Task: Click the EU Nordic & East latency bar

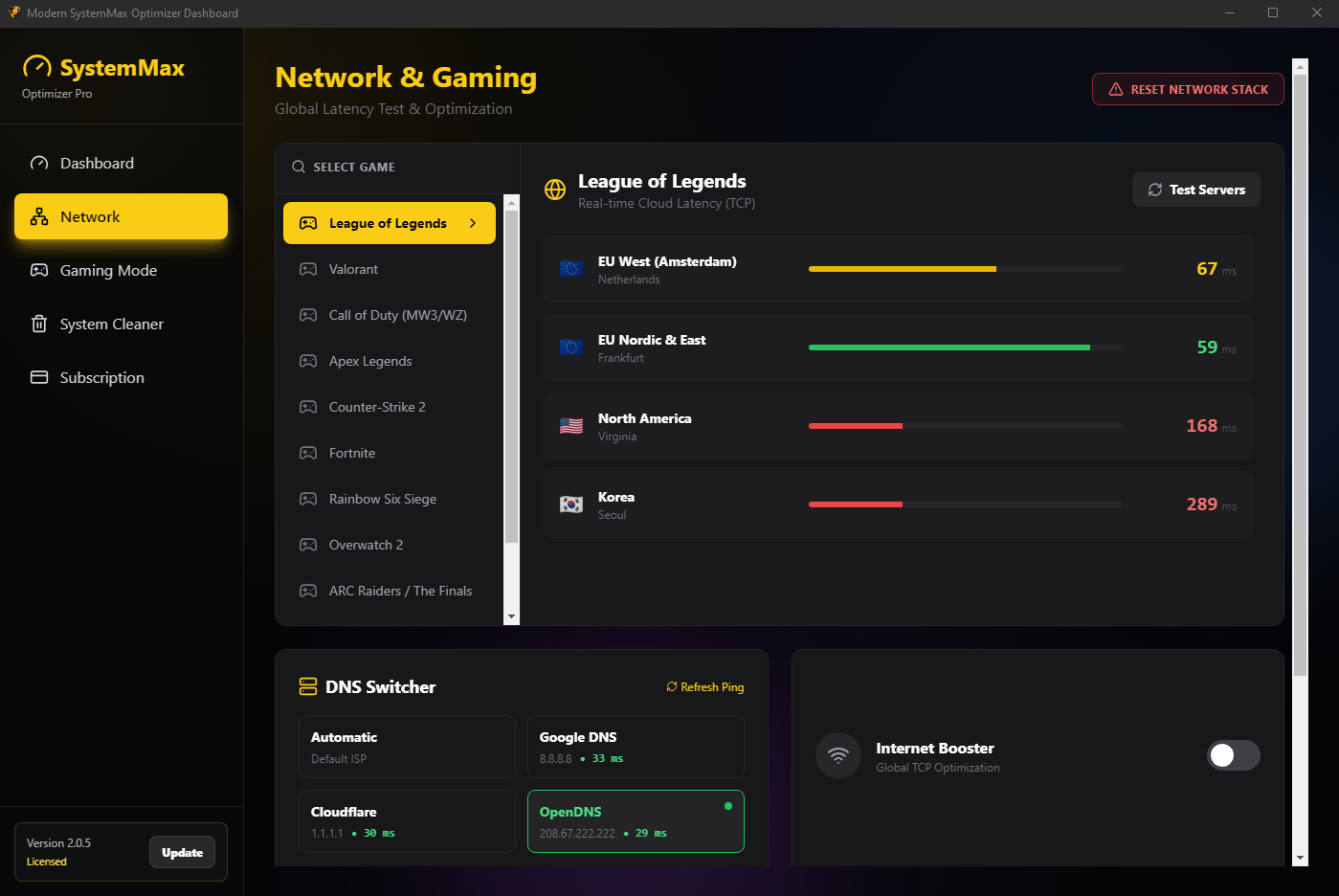Action: [x=965, y=347]
